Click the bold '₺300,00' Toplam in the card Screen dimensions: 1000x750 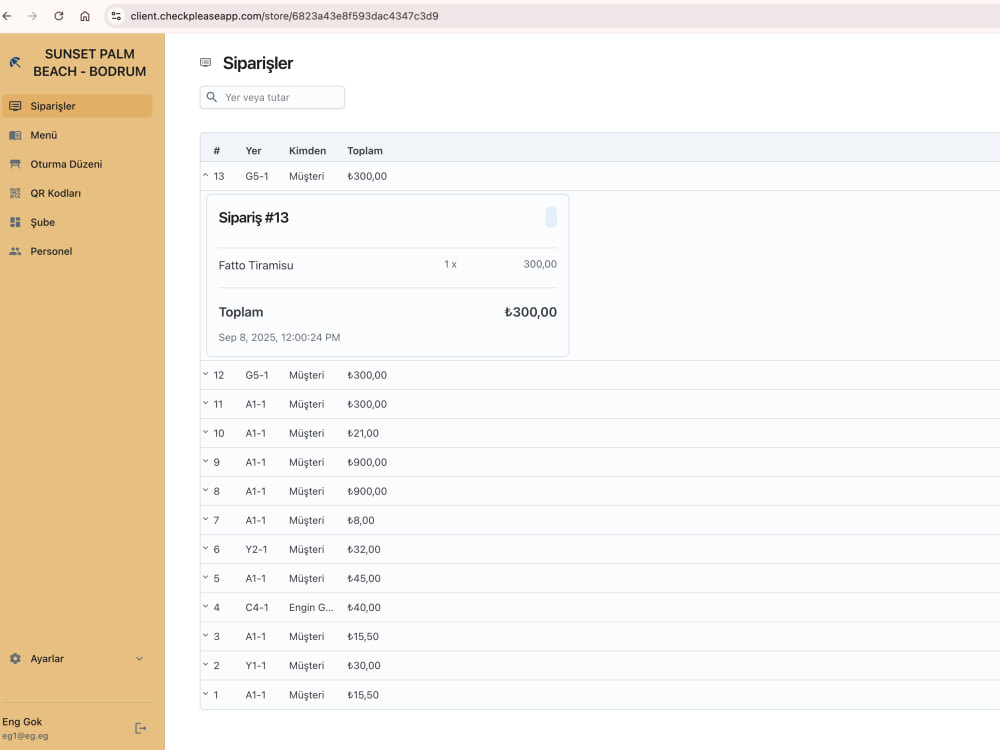point(531,312)
